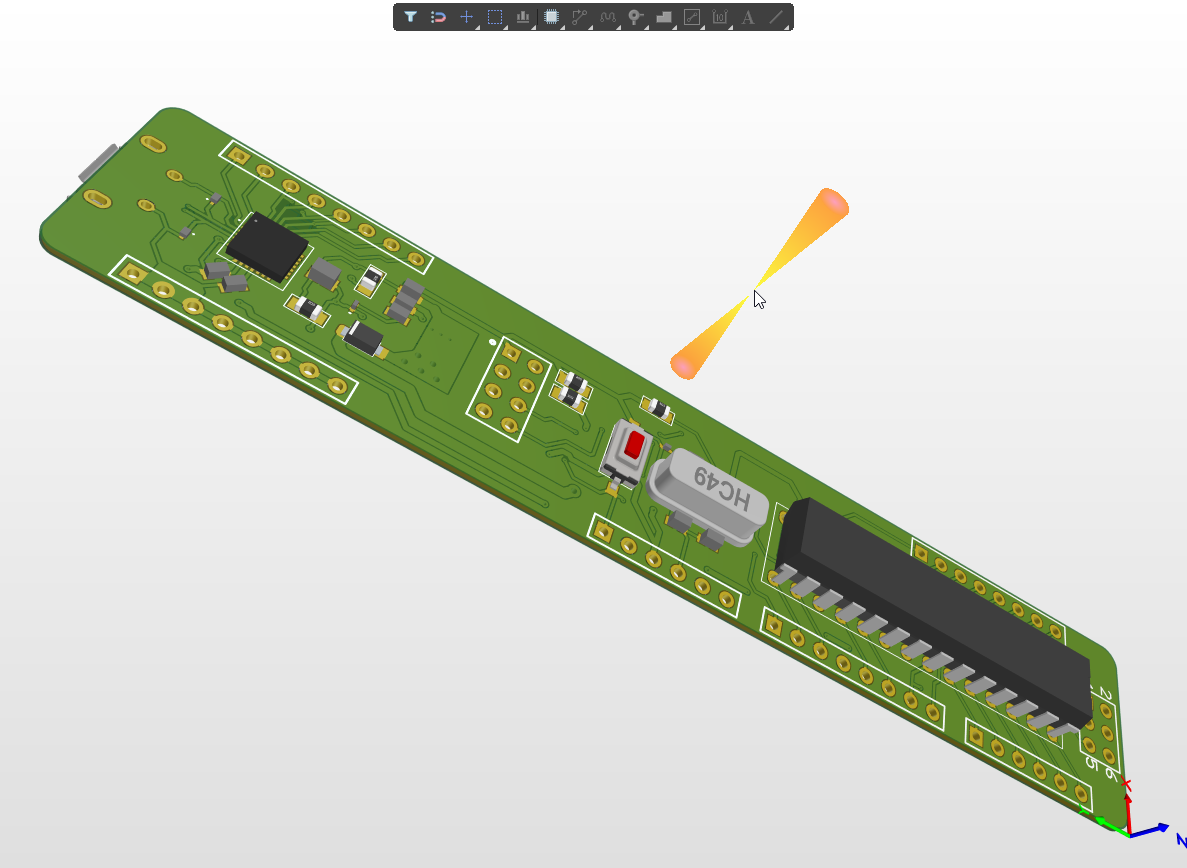Image resolution: width=1187 pixels, height=868 pixels.
Task: Pick the line drawing tool
Action: point(776,17)
